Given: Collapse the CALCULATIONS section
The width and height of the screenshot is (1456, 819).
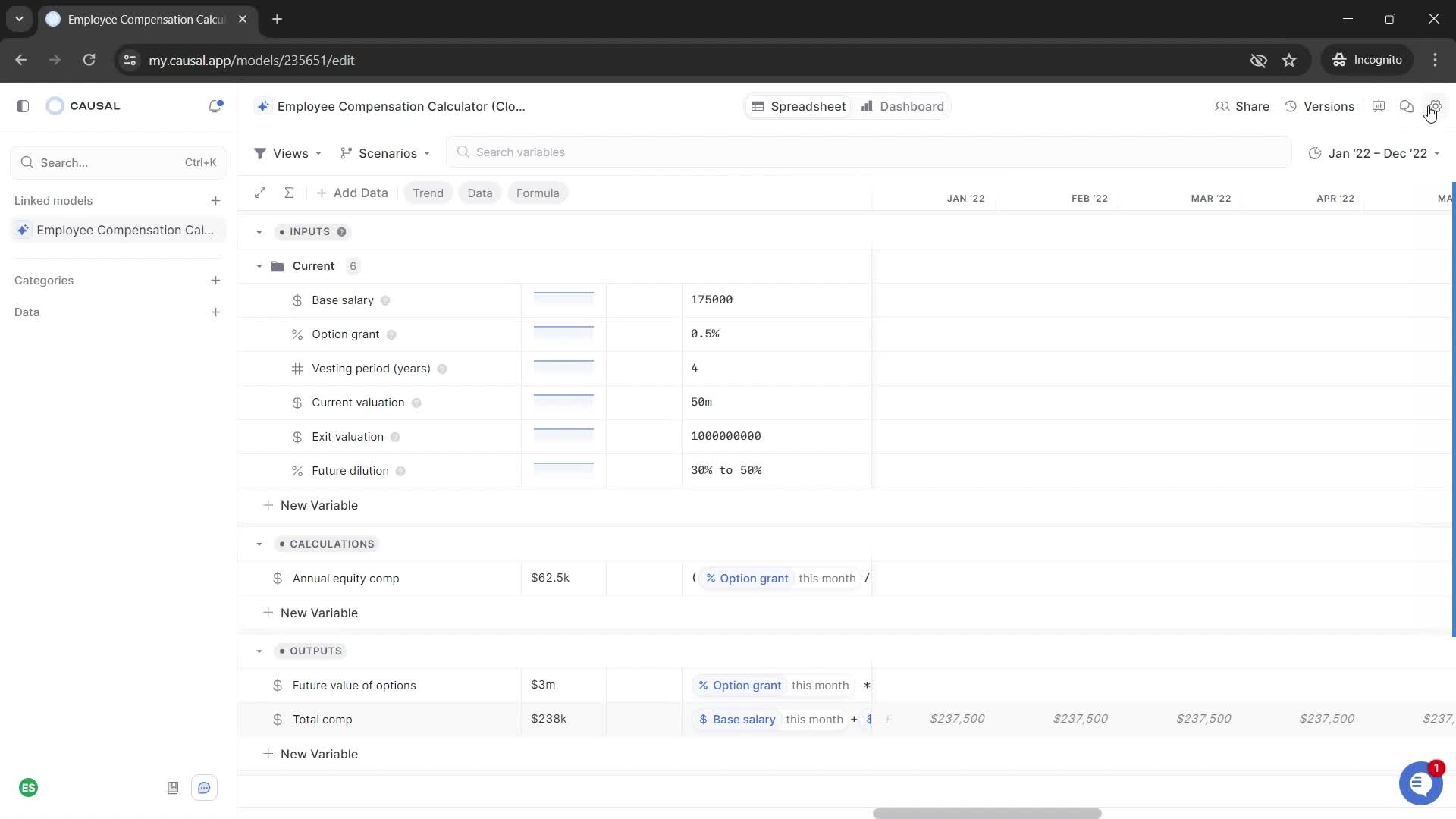Looking at the screenshot, I should pyautogui.click(x=259, y=544).
